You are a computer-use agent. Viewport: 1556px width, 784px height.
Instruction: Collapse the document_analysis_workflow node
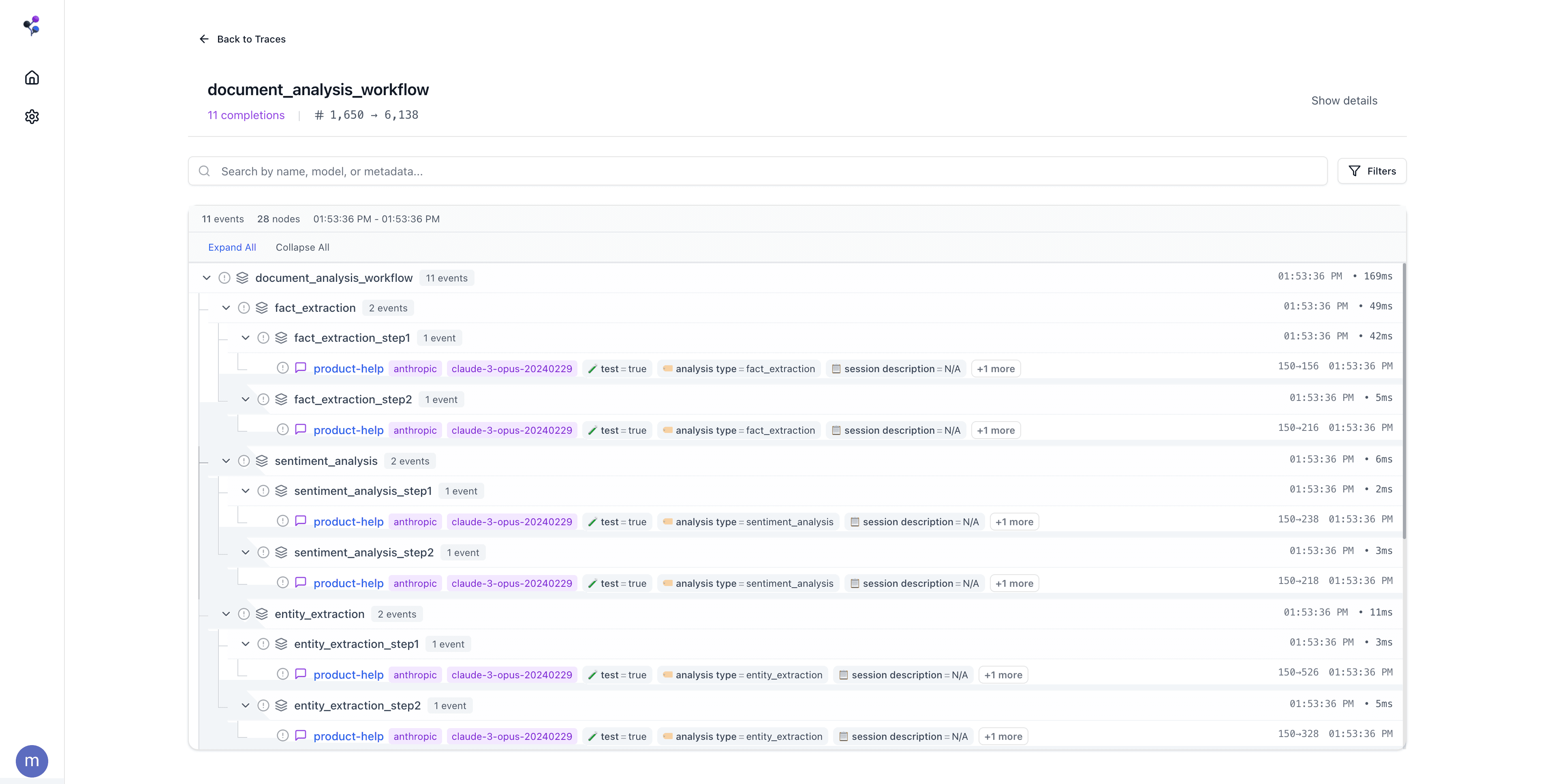(207, 278)
